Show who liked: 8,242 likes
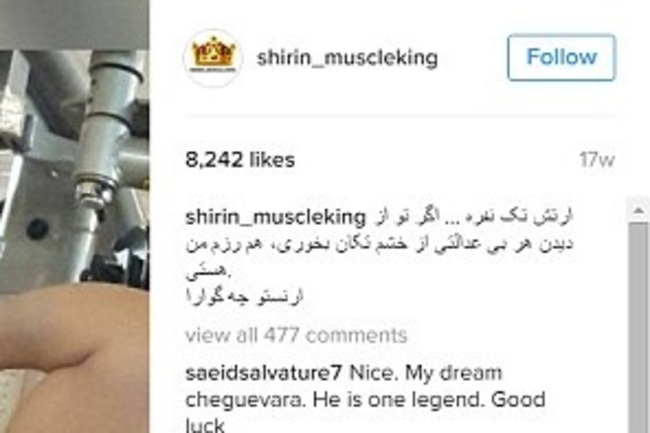Screen dimensions: 650x433 tap(240, 160)
